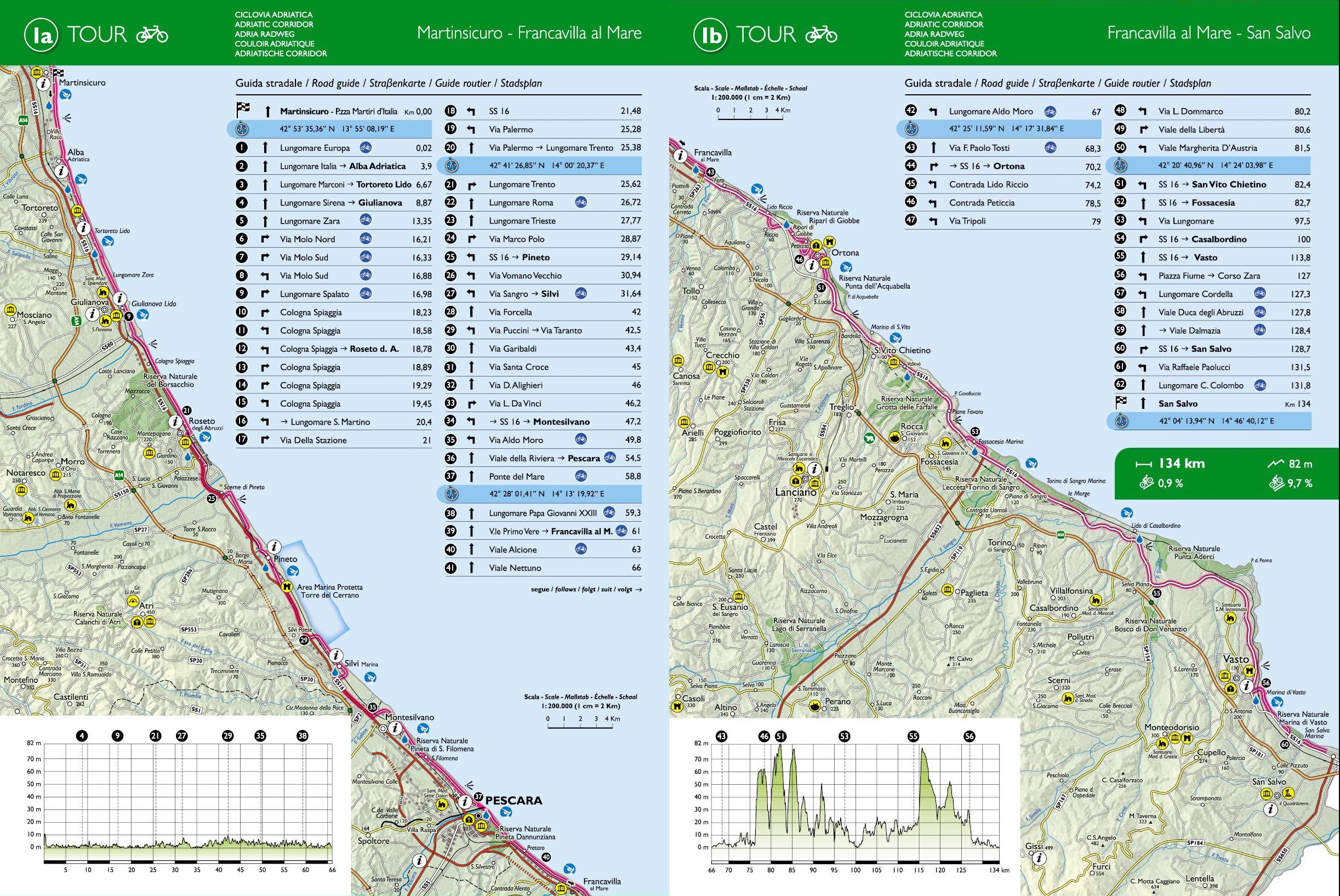The image size is (1340, 896).
Task: Click the compass icon beside 42° 25' 11,59" N
Action: [911, 129]
